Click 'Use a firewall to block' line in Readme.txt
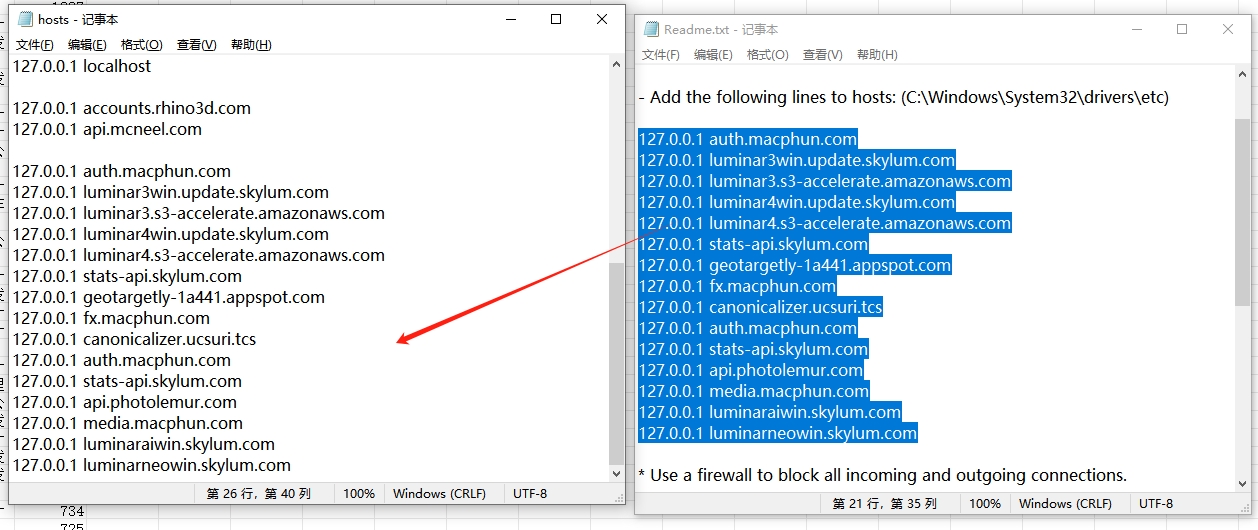 tap(882, 475)
